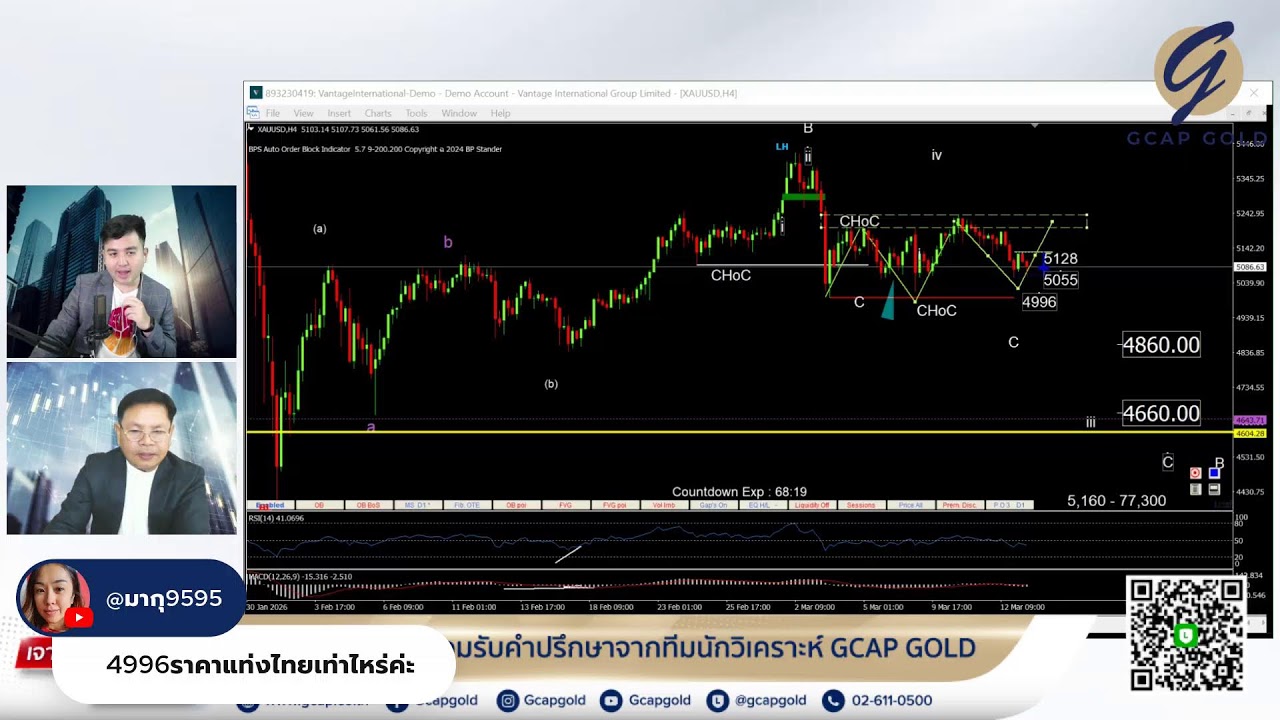This screenshot has width=1280, height=720.
Task: Click the RSI(14) indicator label
Action: [275, 518]
